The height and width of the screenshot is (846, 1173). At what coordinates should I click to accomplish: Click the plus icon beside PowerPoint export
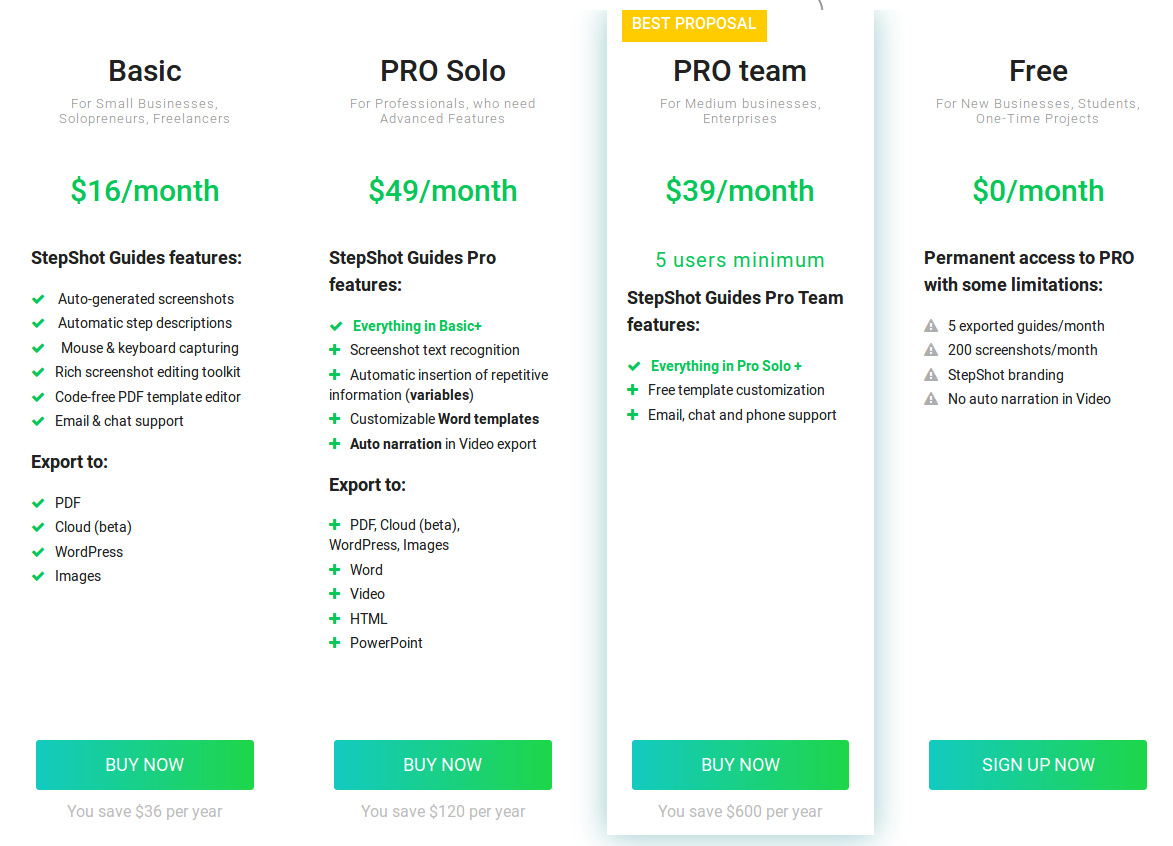tap(335, 643)
